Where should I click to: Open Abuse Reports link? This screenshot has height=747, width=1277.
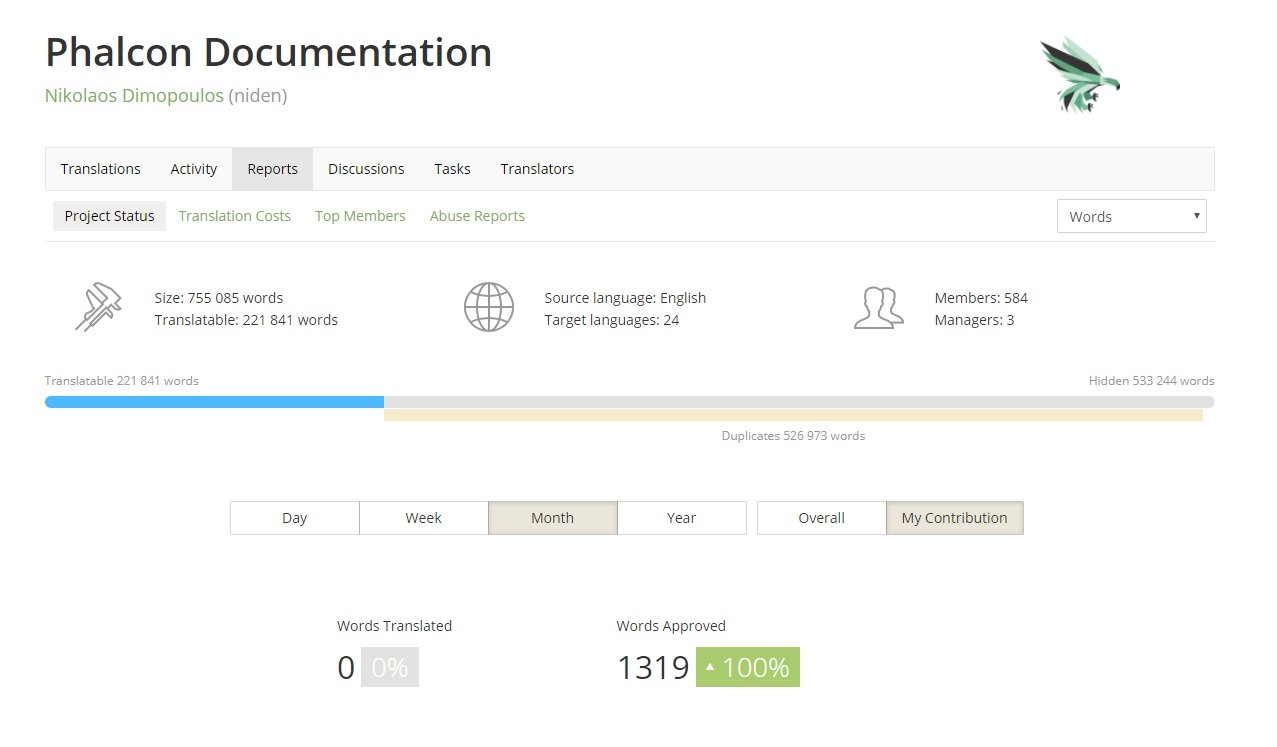pos(477,216)
